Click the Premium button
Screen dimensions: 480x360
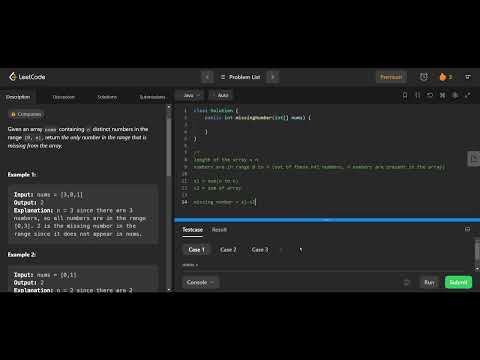391,77
